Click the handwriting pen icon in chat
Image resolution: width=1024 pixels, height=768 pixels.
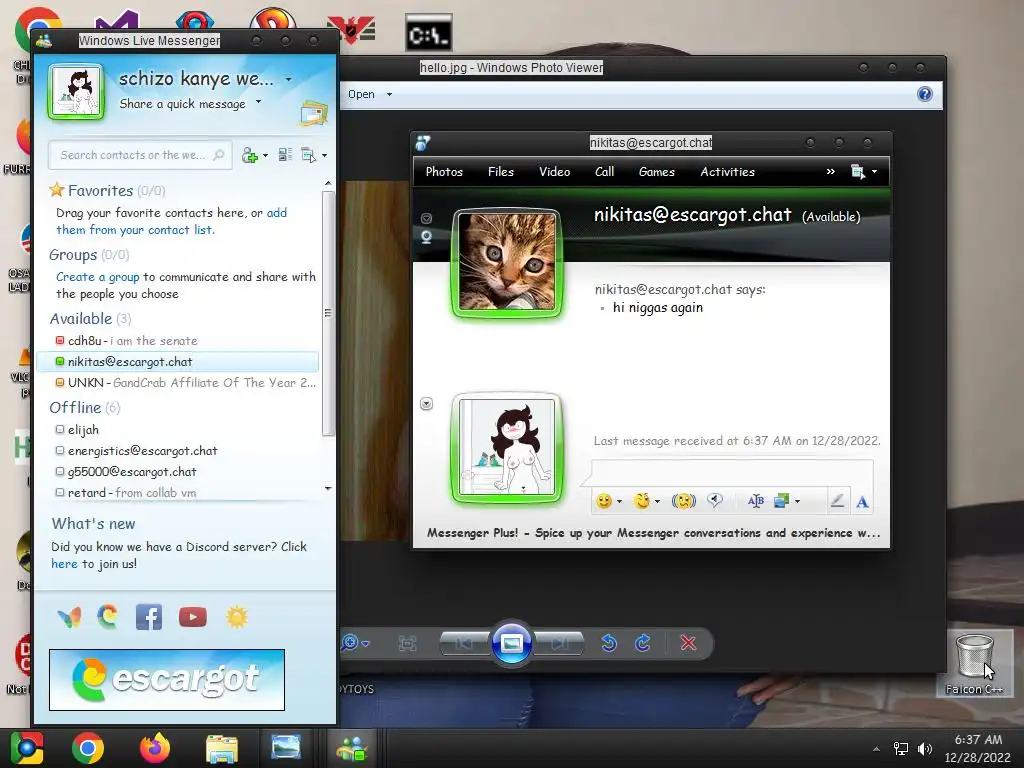[837, 501]
